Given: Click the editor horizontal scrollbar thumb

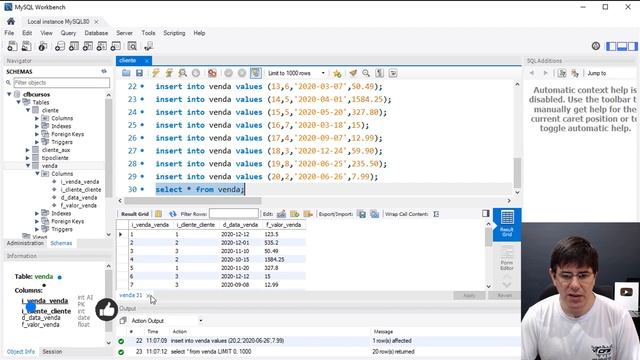Looking at the screenshot, I should point(193,200).
